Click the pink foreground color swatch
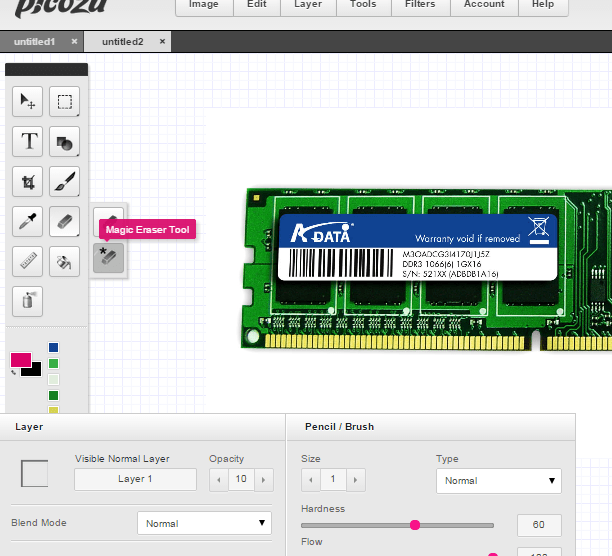Image resolution: width=612 pixels, height=556 pixels. coord(19,359)
